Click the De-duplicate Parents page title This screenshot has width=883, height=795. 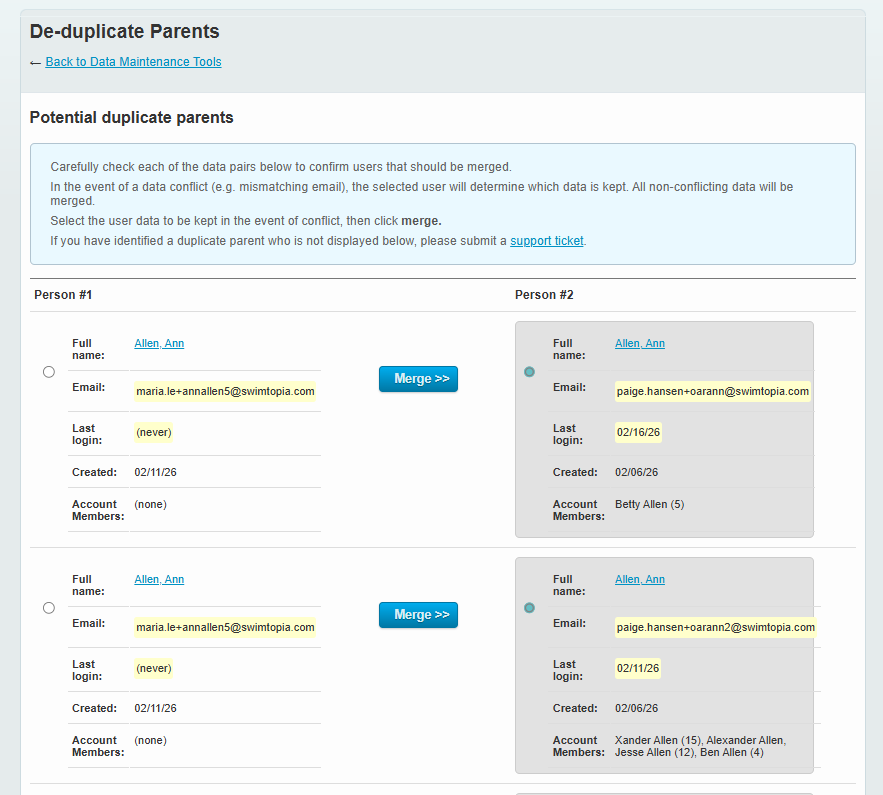click(x=124, y=32)
